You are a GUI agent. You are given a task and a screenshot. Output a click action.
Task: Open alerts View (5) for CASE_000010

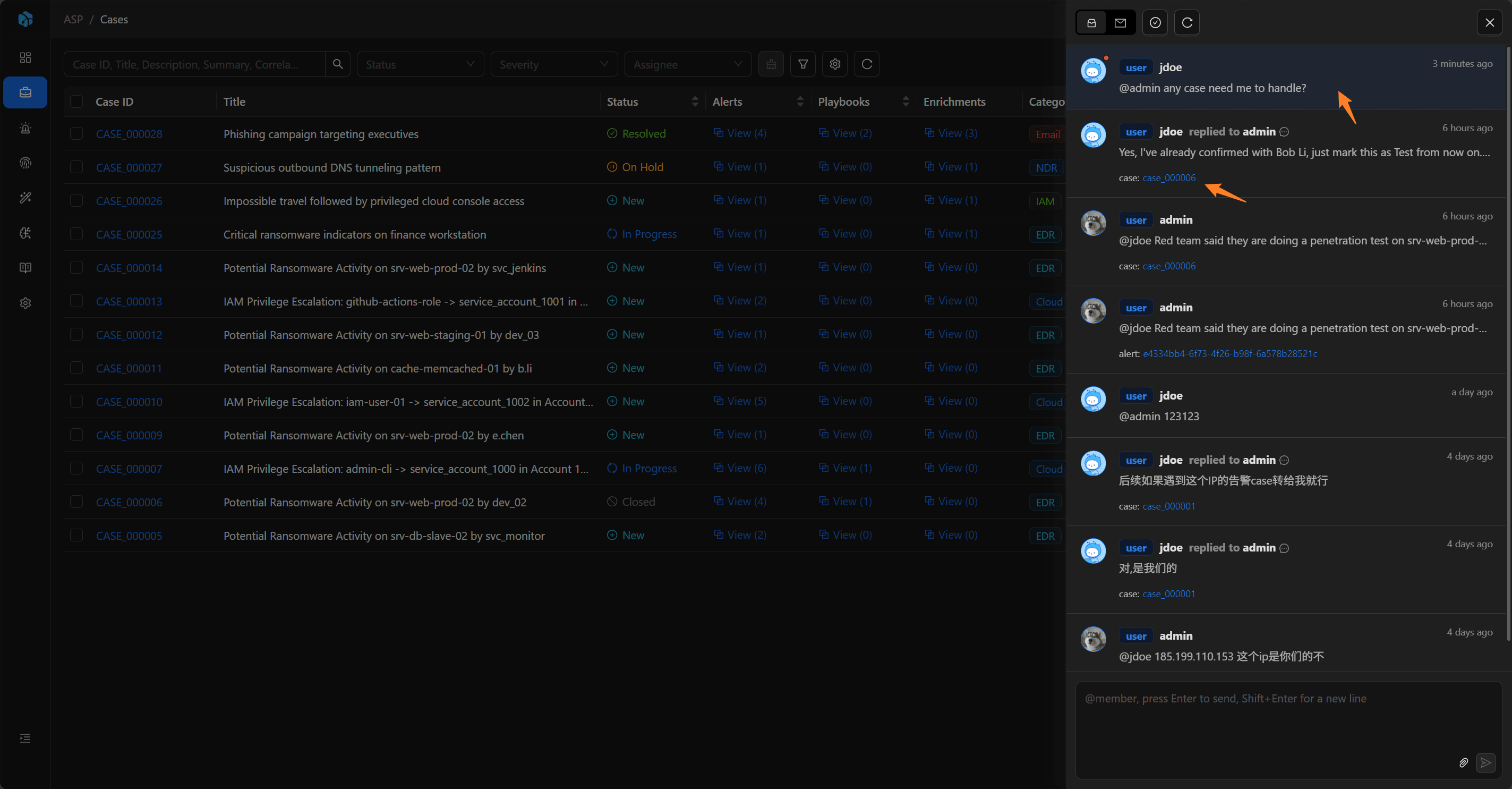pos(740,401)
